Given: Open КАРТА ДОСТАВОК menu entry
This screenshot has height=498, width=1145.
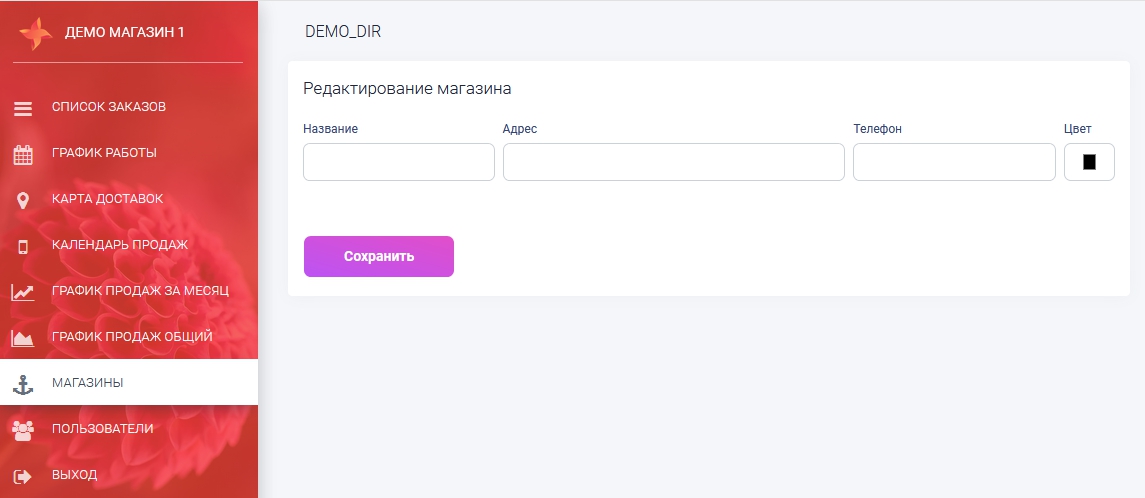Looking at the screenshot, I should tap(107, 199).
